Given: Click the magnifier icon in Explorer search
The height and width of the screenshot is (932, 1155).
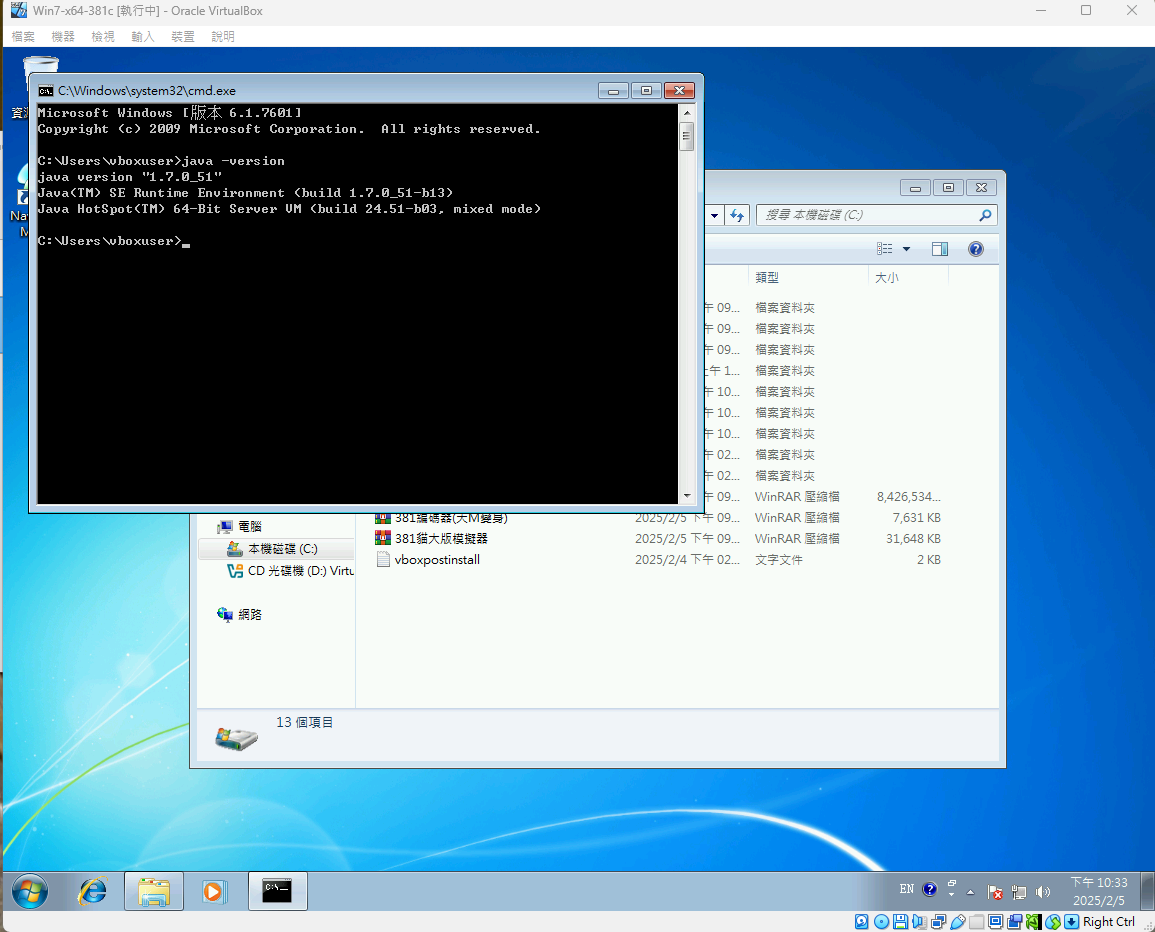Looking at the screenshot, I should (x=985, y=215).
